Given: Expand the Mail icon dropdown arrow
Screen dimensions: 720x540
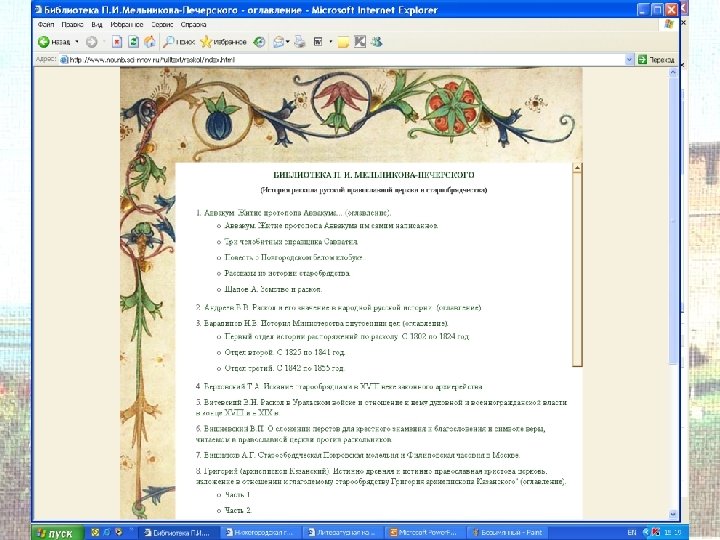Looking at the screenshot, I should (x=288, y=42).
